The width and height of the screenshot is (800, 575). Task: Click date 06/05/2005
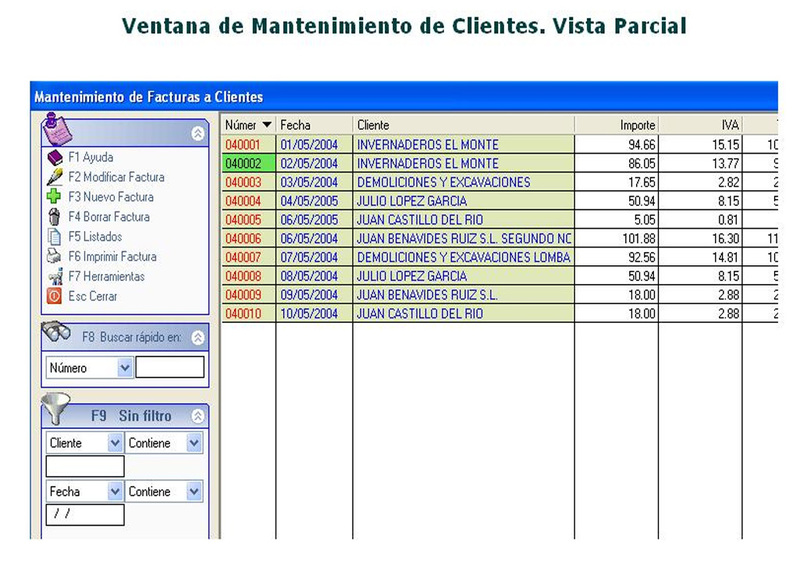(309, 220)
